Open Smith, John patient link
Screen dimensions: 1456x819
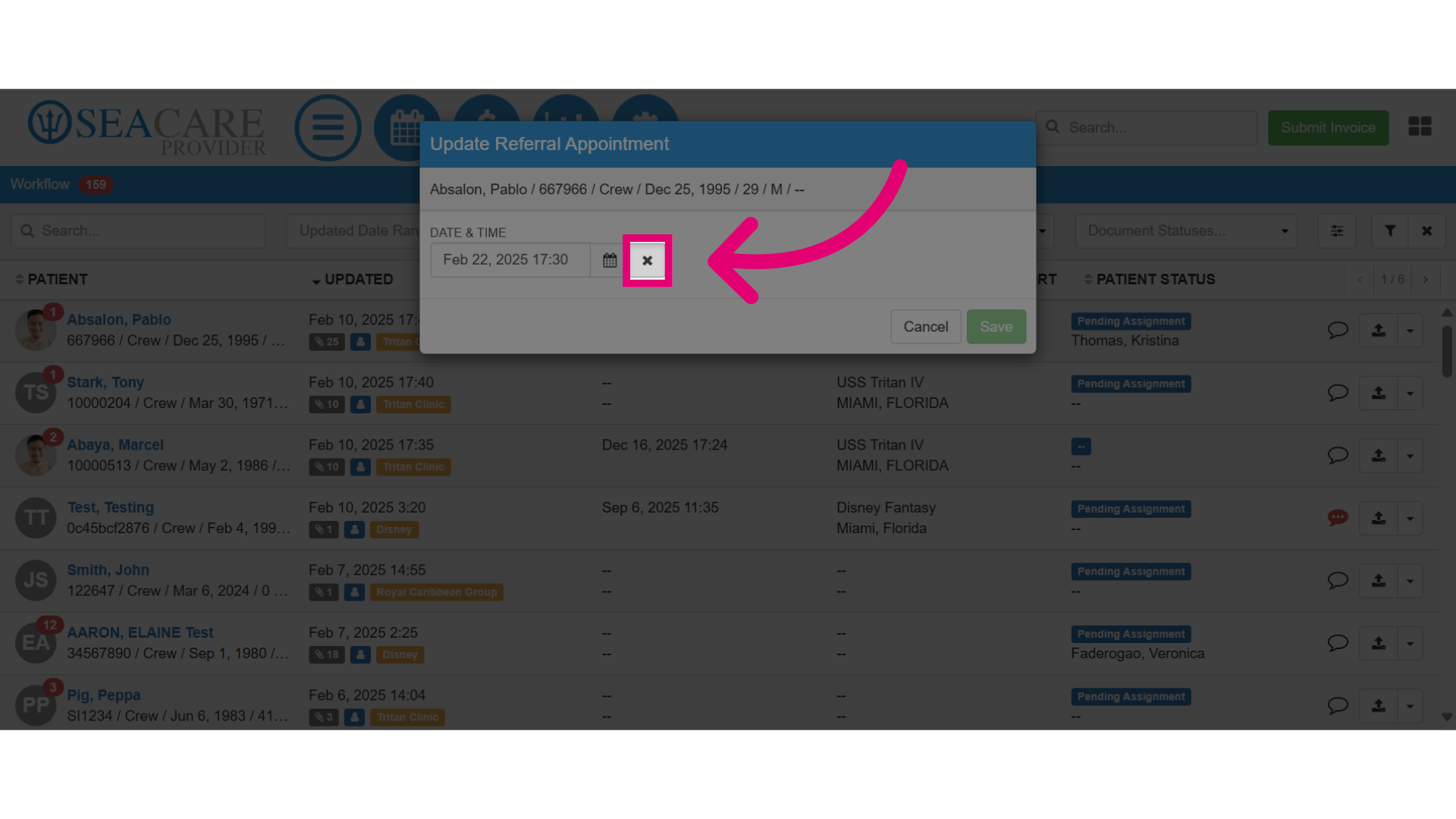click(108, 570)
